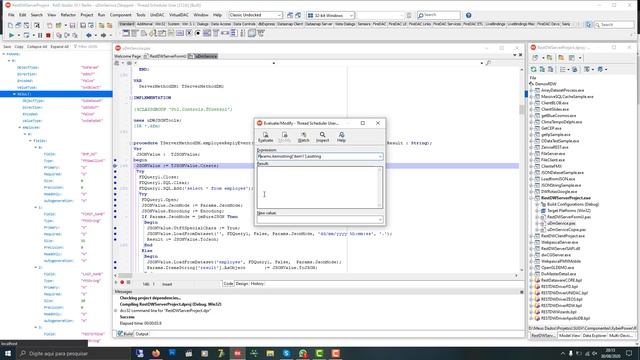Switch to the Design tab under the editor
Screen dimensions: 640x360
coord(242,283)
